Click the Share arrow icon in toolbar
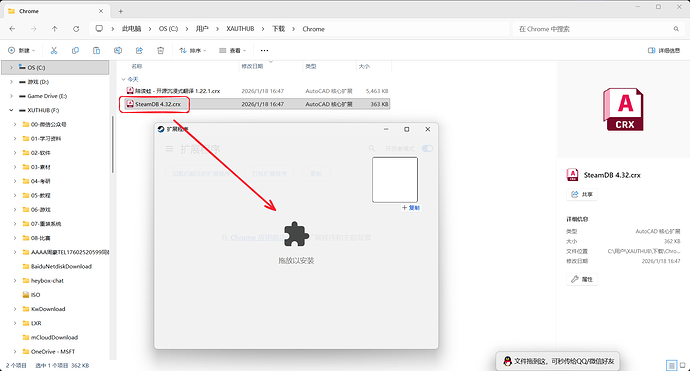The height and width of the screenshot is (371, 690). pos(139,51)
